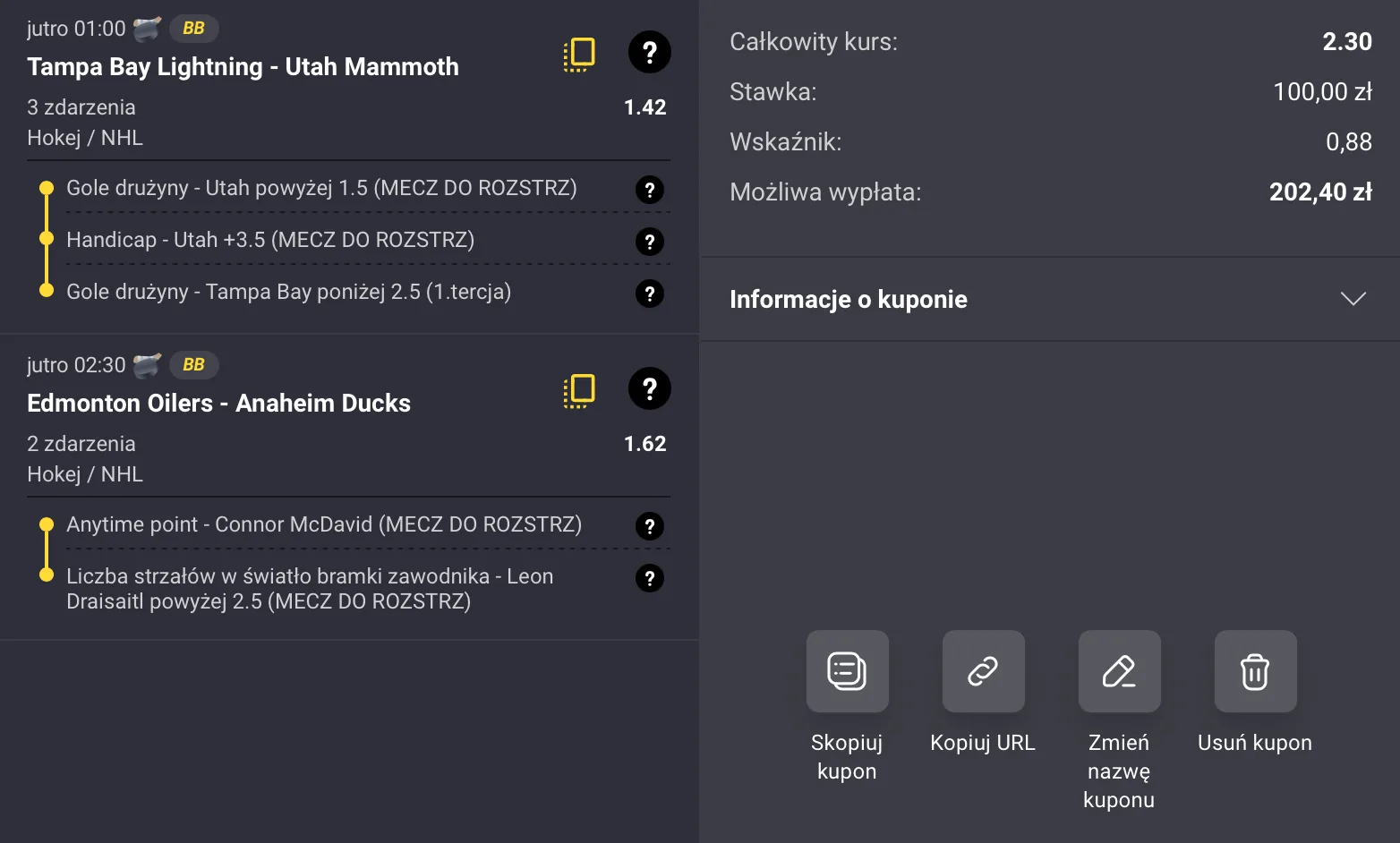The height and width of the screenshot is (843, 1400).
Task: Click help icon next to Handicap Utah +3.5
Action: [x=649, y=241]
